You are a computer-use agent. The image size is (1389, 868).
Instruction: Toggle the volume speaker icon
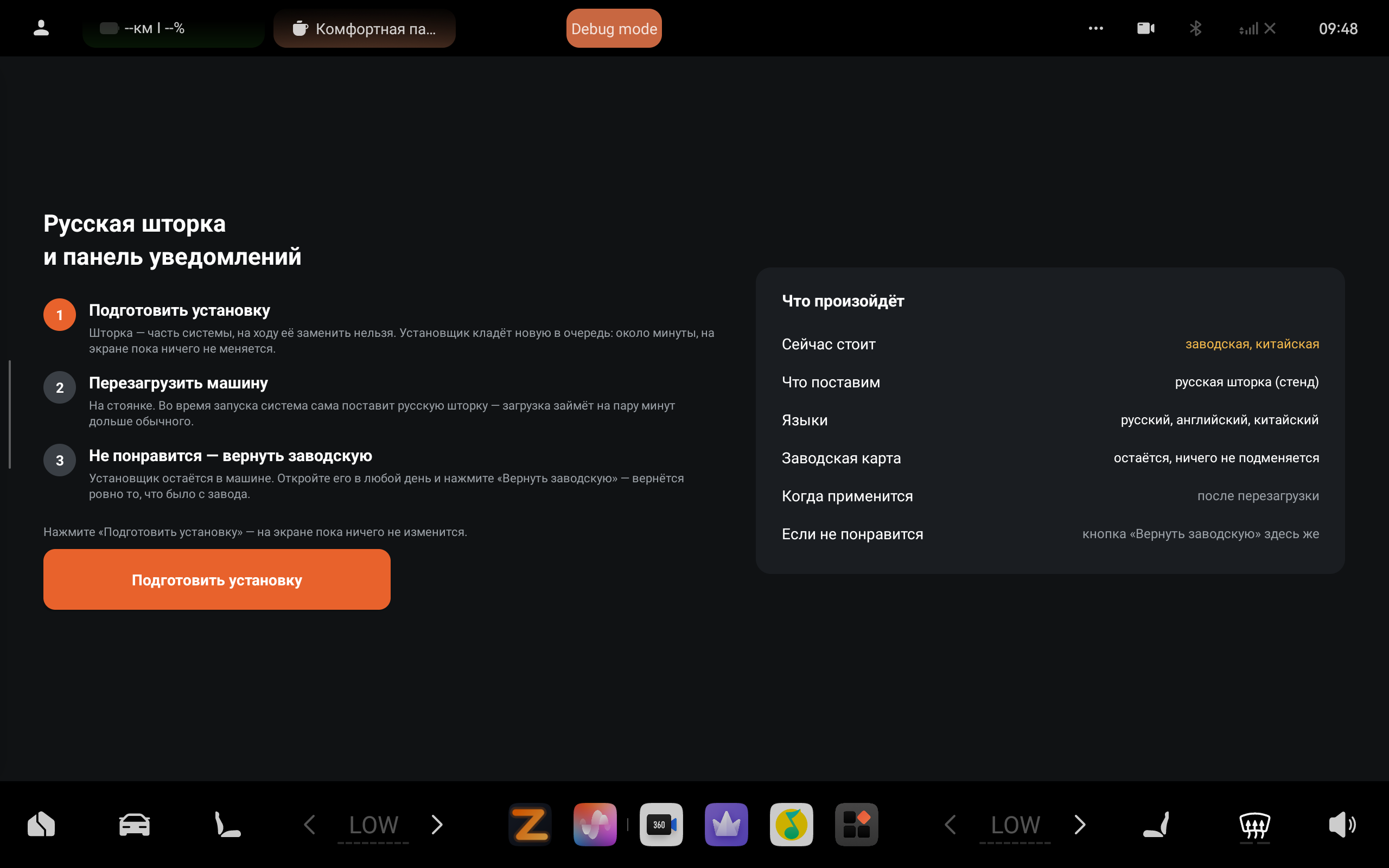coord(1342,825)
